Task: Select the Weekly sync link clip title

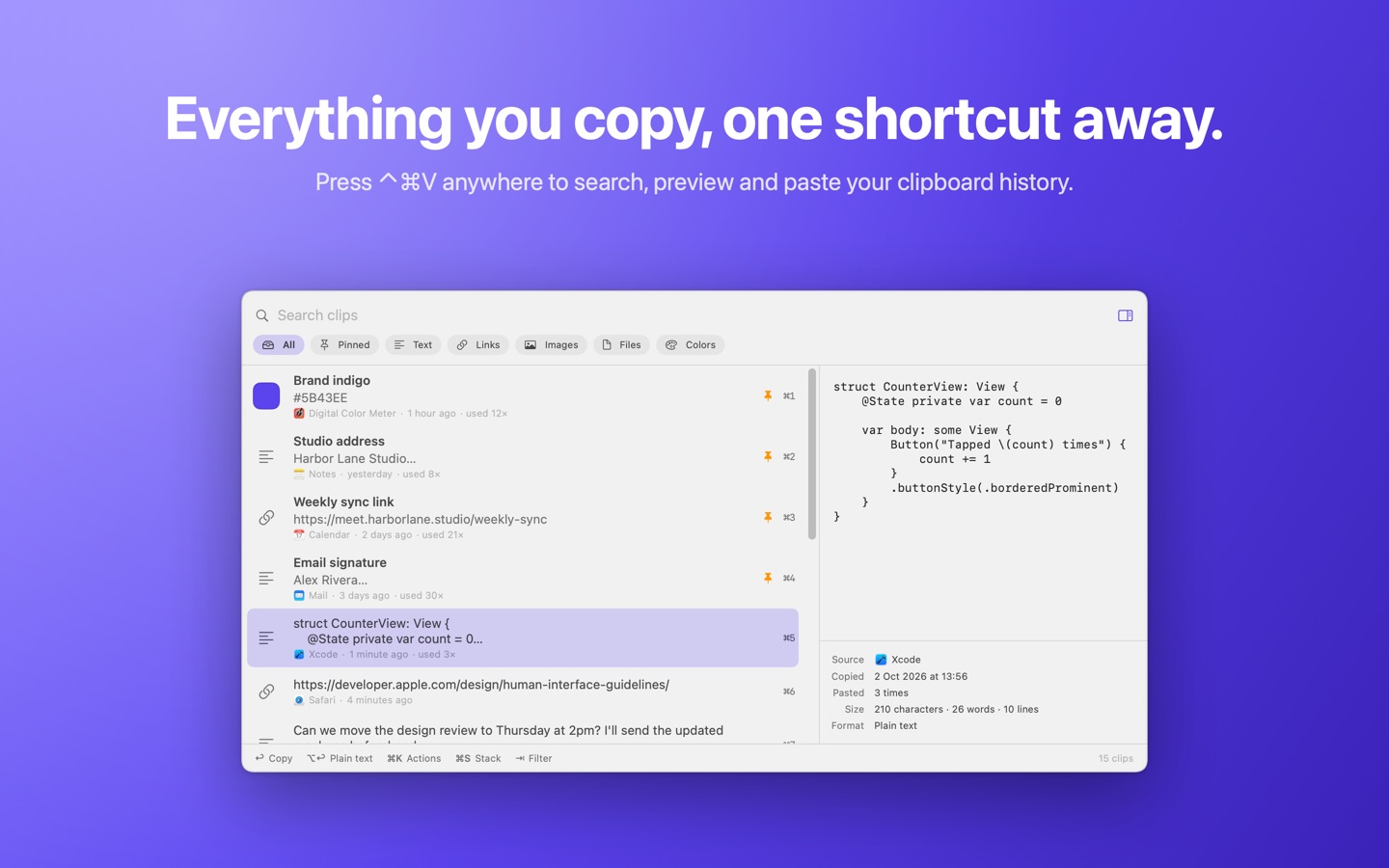Action: (x=343, y=502)
